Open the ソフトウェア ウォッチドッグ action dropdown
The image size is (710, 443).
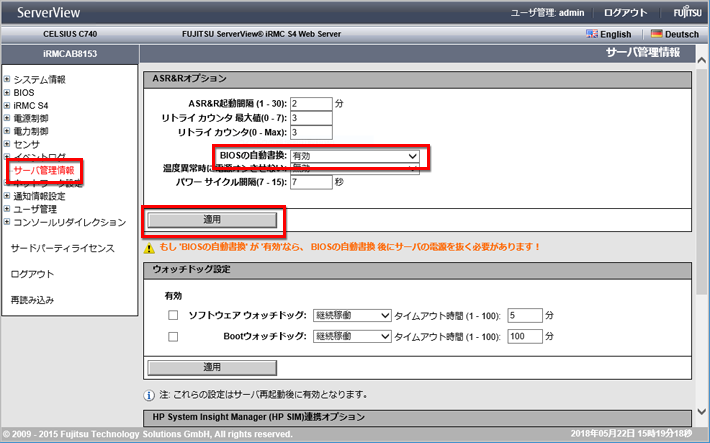[351, 315]
